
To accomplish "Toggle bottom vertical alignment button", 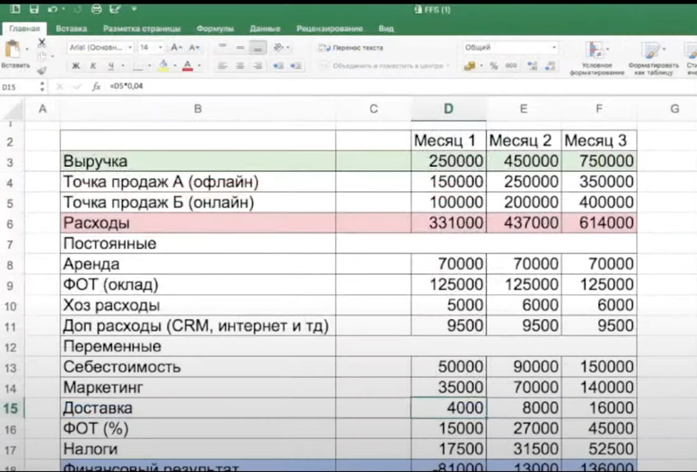I will pos(258,47).
